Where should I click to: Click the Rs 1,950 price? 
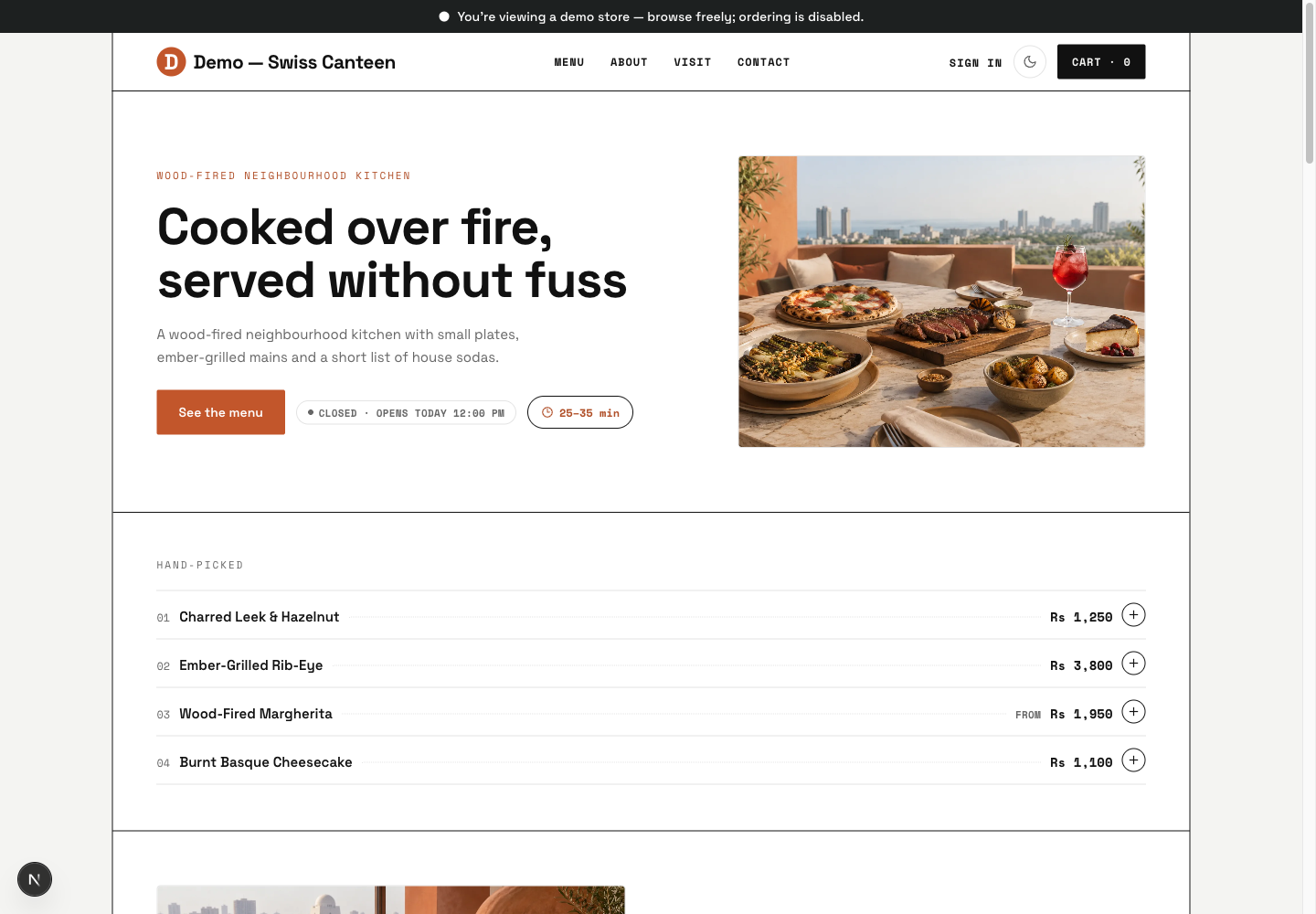tap(1081, 714)
